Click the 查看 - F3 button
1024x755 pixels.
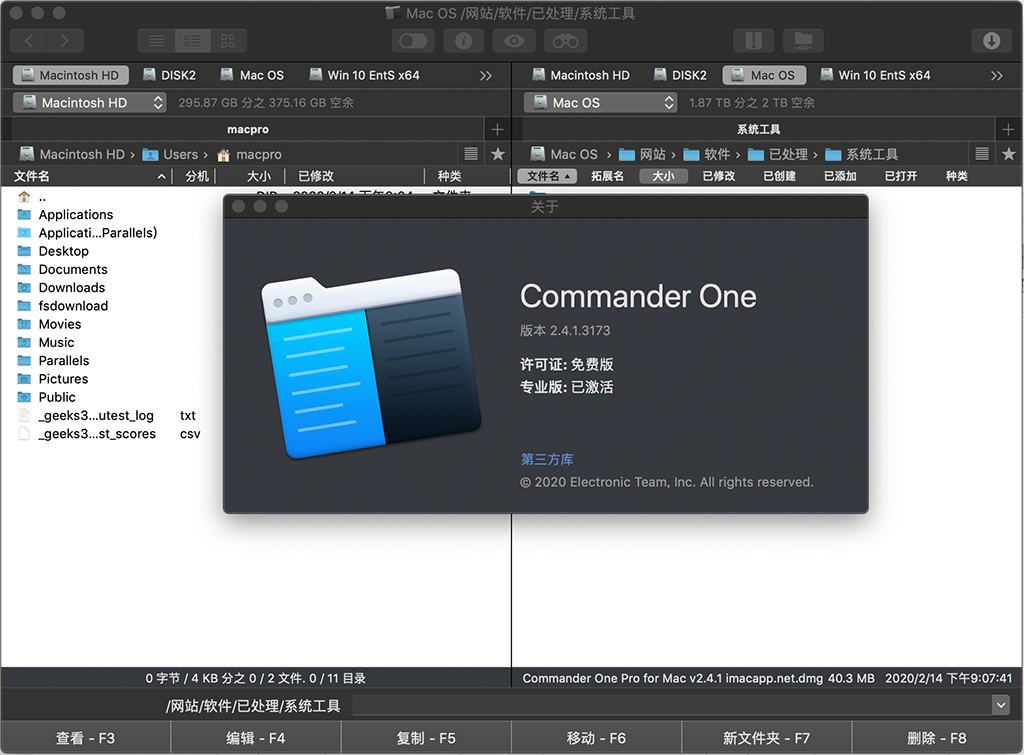pyautogui.click(x=86, y=738)
